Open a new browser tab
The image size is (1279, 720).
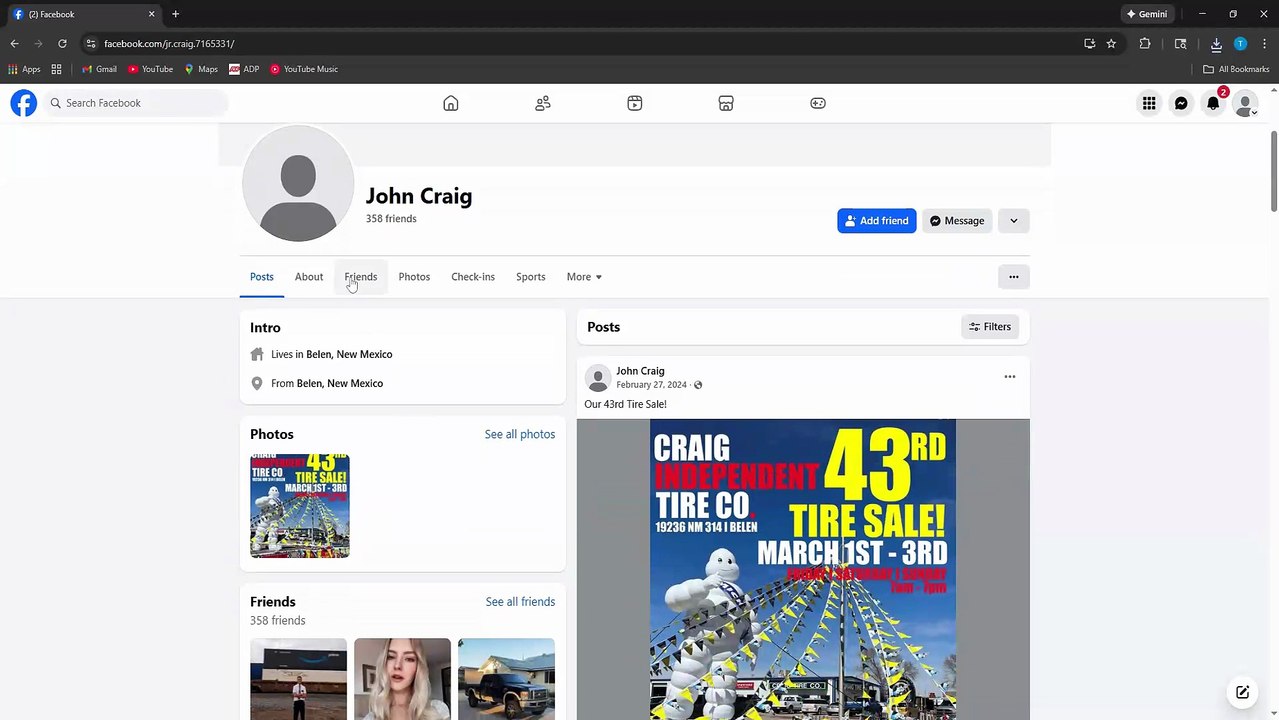click(x=175, y=14)
